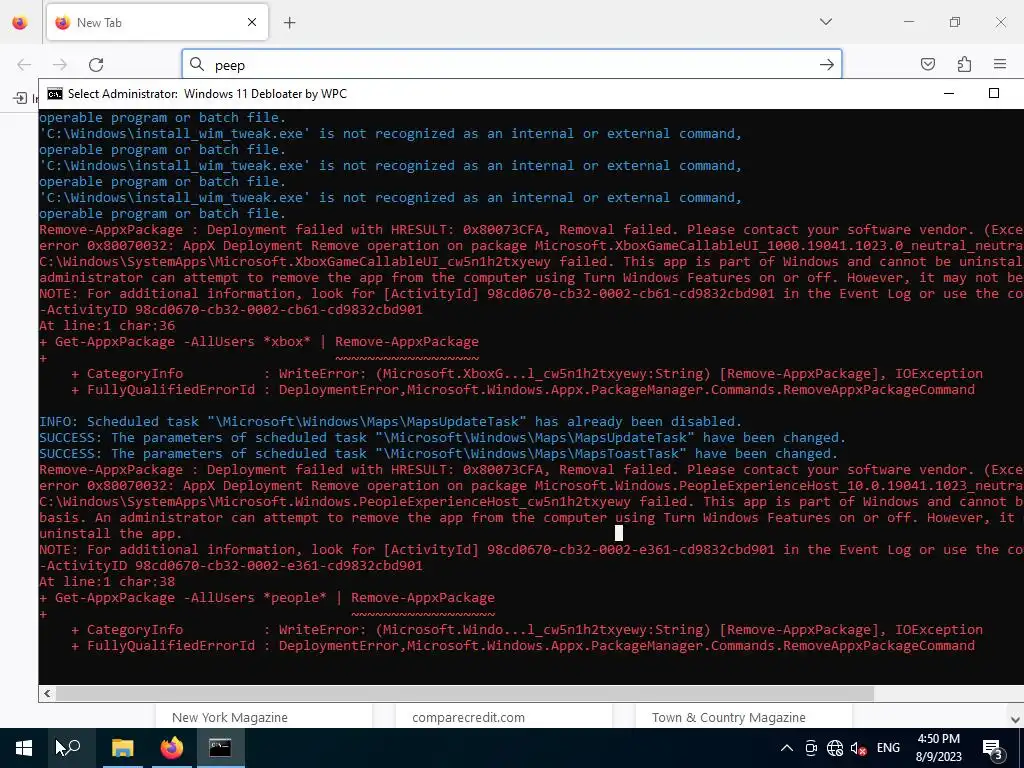The width and height of the screenshot is (1024, 768).
Task: Click the 'At line:1 char:36' text
Action: [107, 325]
